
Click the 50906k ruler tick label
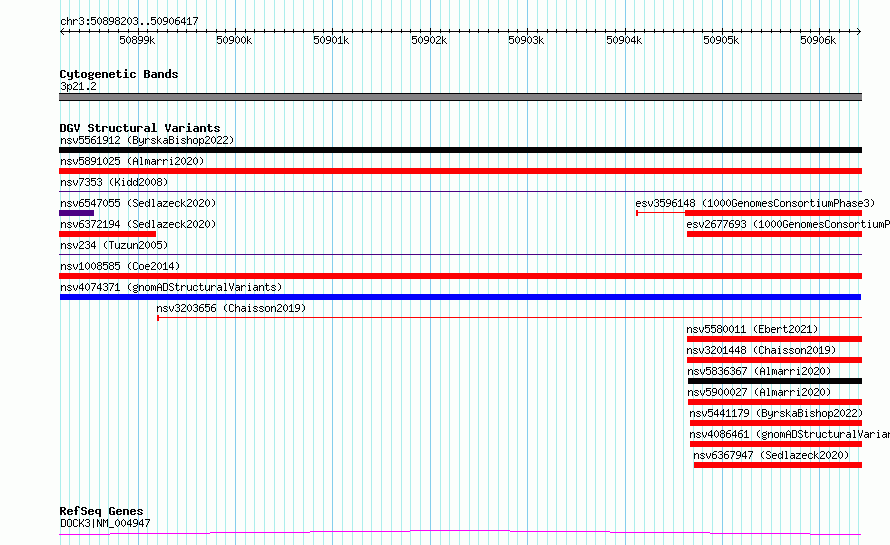(818, 40)
